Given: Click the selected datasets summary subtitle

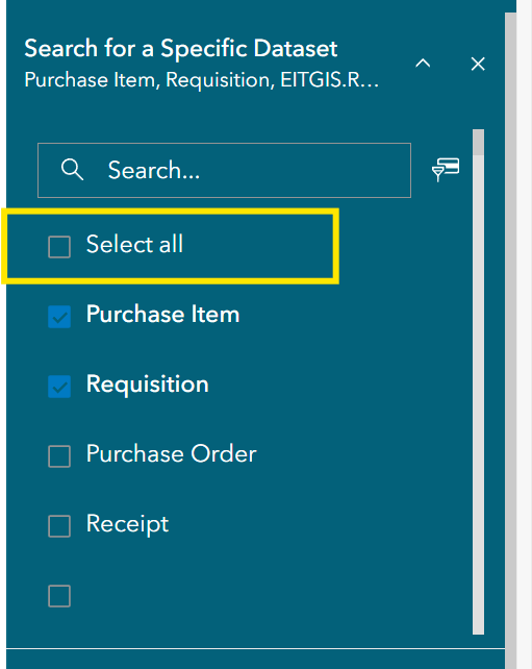Looking at the screenshot, I should tap(201, 80).
